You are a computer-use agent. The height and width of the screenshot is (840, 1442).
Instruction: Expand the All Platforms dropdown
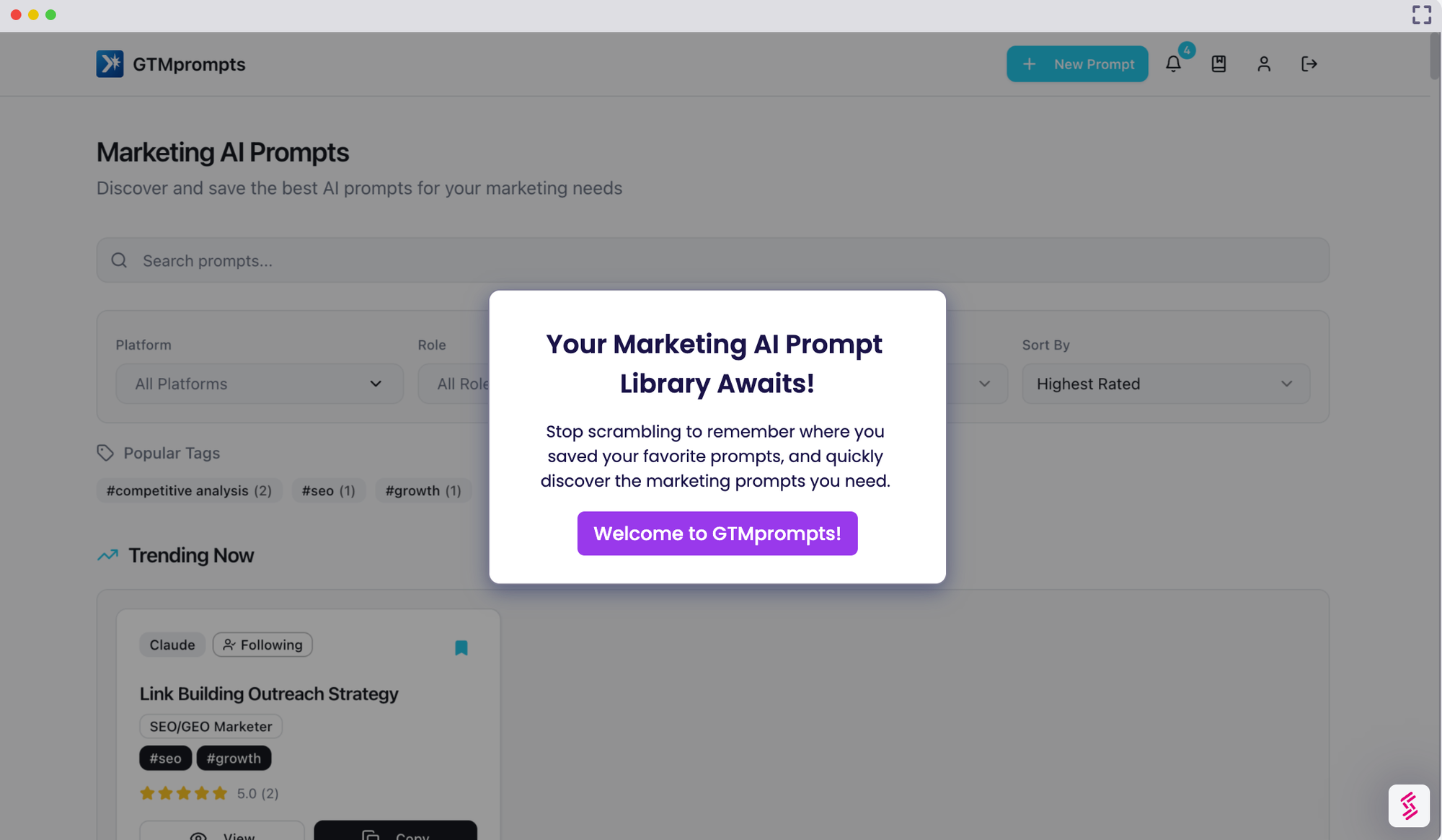point(259,384)
